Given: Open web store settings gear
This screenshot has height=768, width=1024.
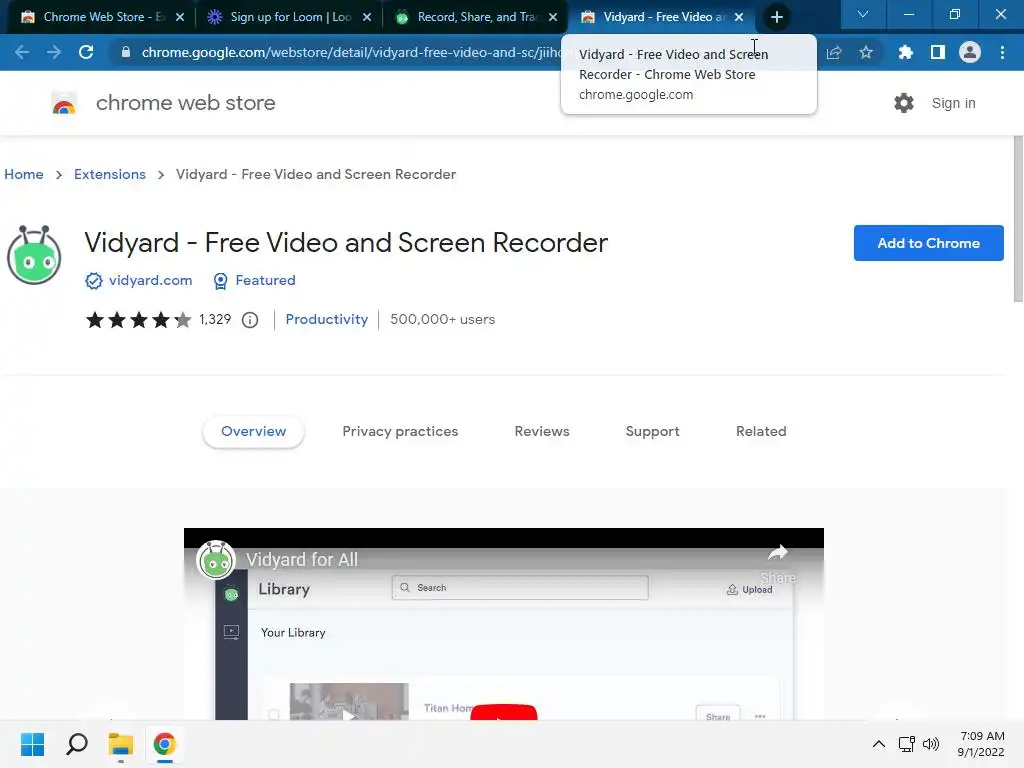Looking at the screenshot, I should pyautogui.click(x=904, y=103).
